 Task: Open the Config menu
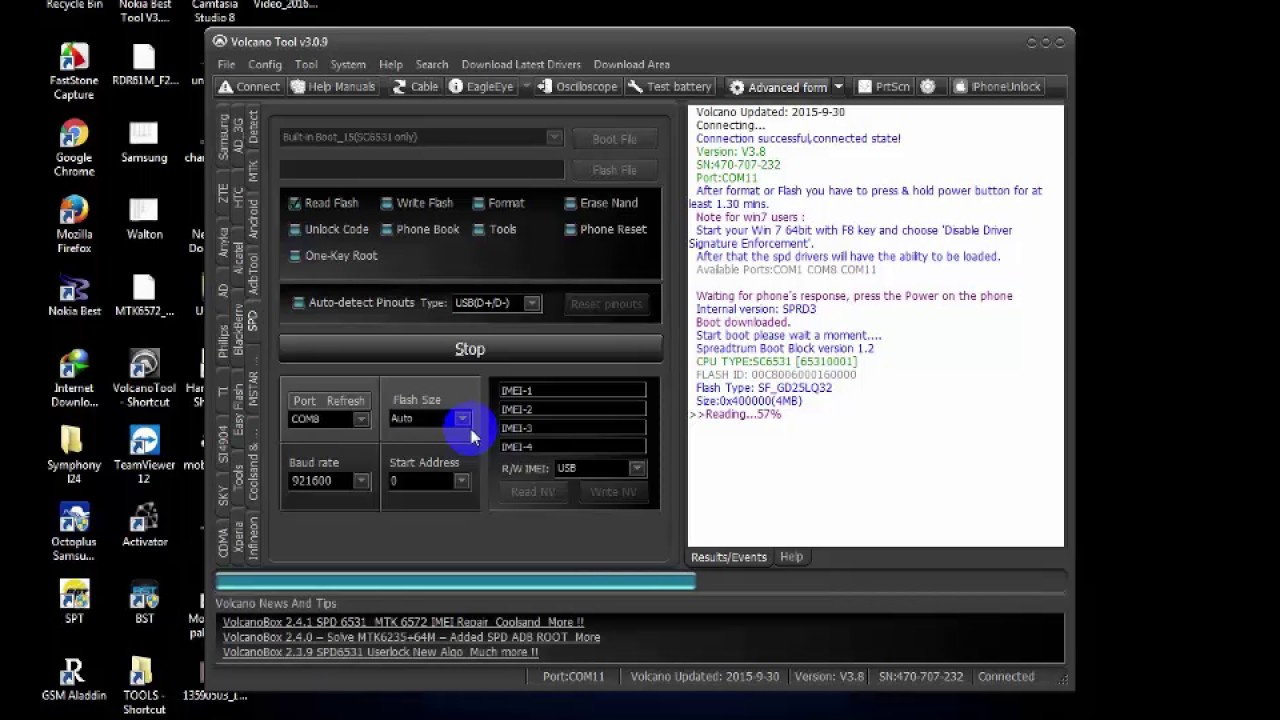pyautogui.click(x=264, y=65)
